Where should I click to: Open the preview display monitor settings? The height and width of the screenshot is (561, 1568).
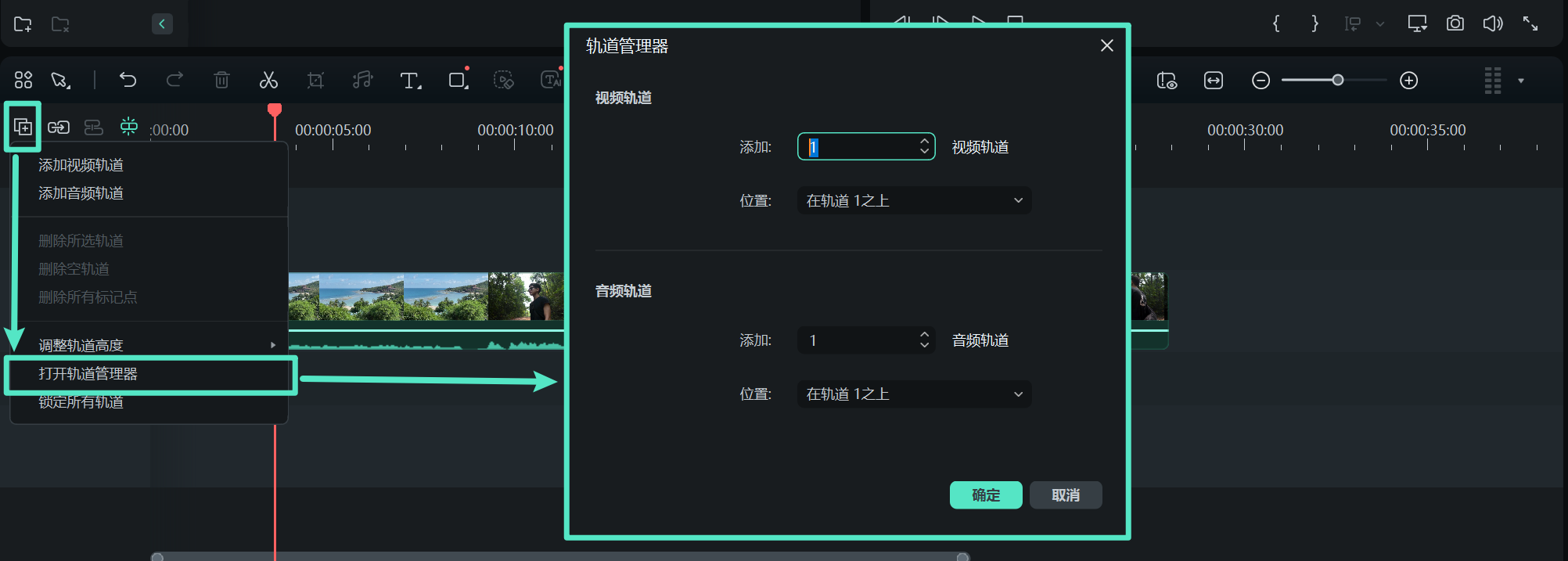click(x=1417, y=23)
